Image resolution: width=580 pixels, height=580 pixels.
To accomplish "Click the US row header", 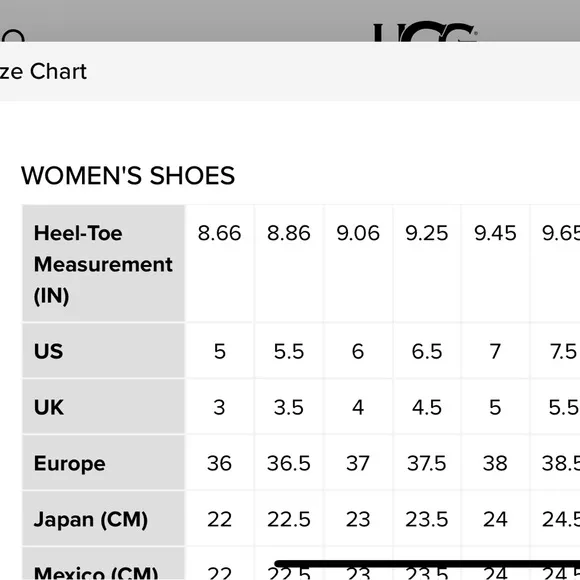I will pyautogui.click(x=104, y=351).
